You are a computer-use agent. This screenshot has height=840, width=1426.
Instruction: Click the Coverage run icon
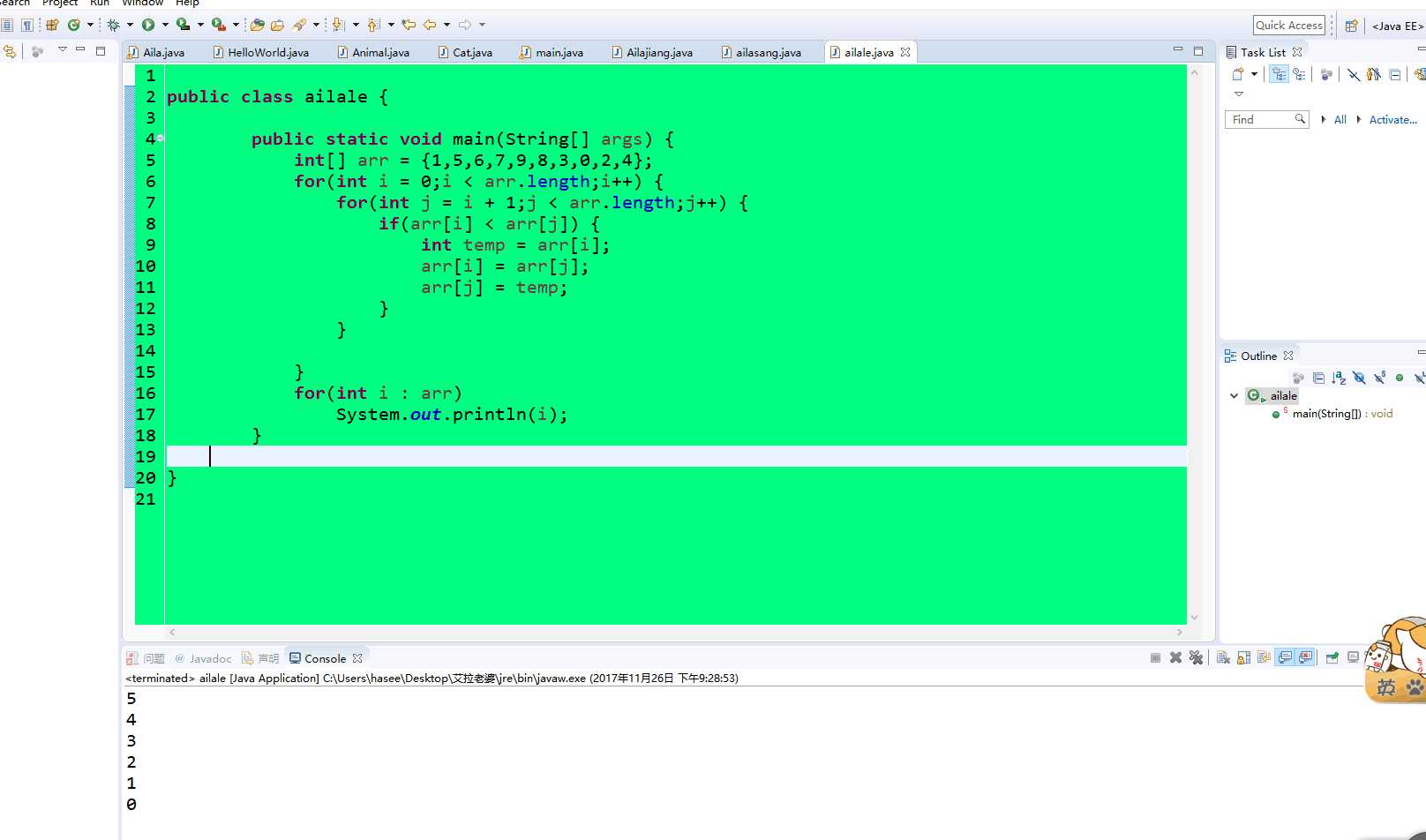(x=183, y=25)
